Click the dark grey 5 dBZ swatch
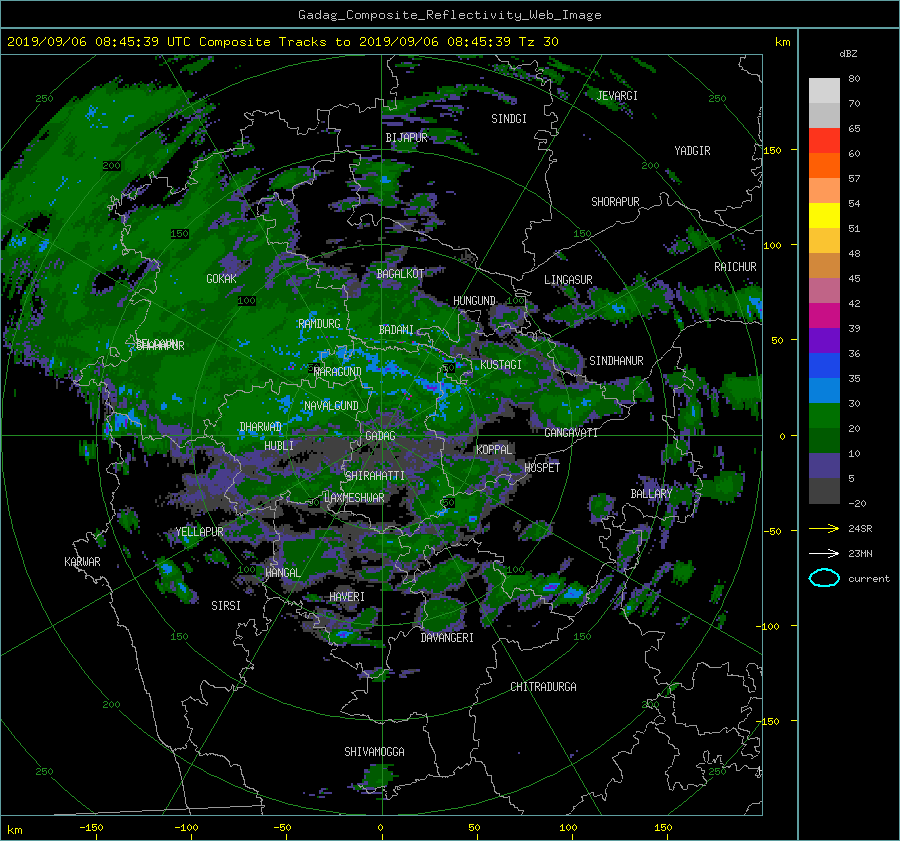This screenshot has height=841, width=900. (x=824, y=490)
